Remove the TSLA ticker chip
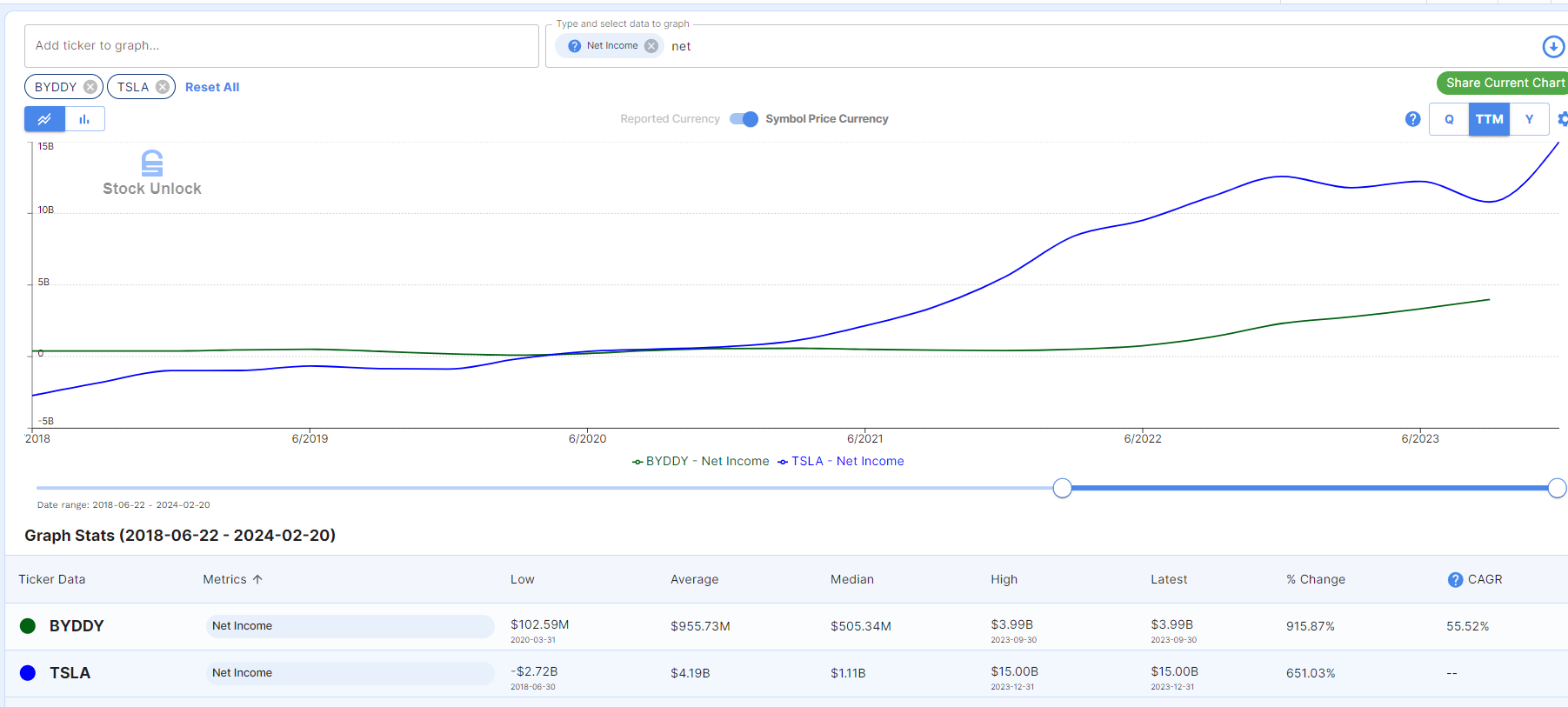1568x707 pixels. click(x=163, y=87)
